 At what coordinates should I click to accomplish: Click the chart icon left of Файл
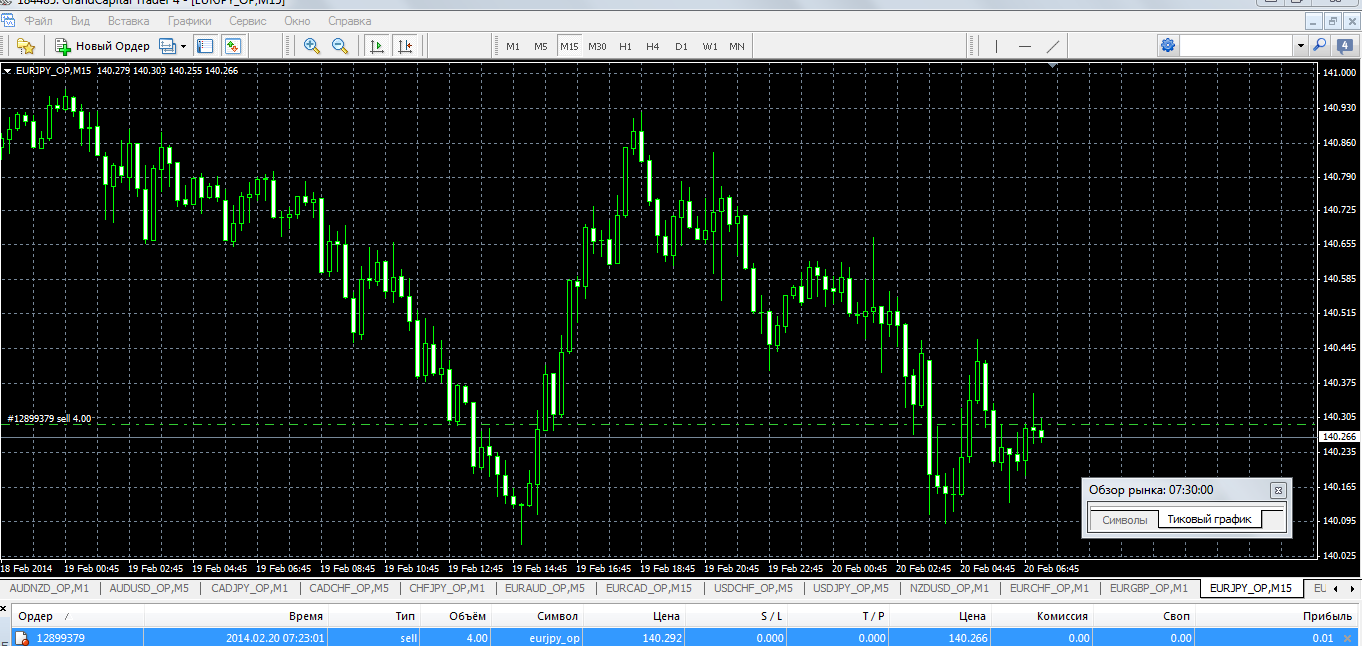8,20
